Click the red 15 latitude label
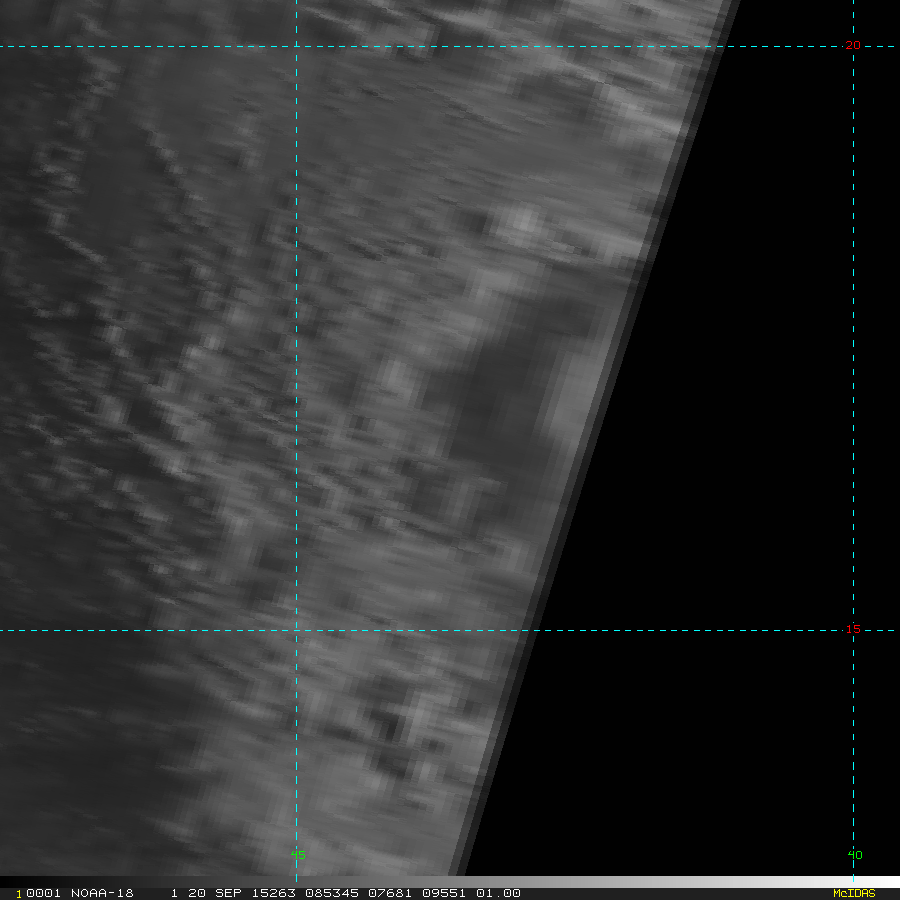 [852, 630]
